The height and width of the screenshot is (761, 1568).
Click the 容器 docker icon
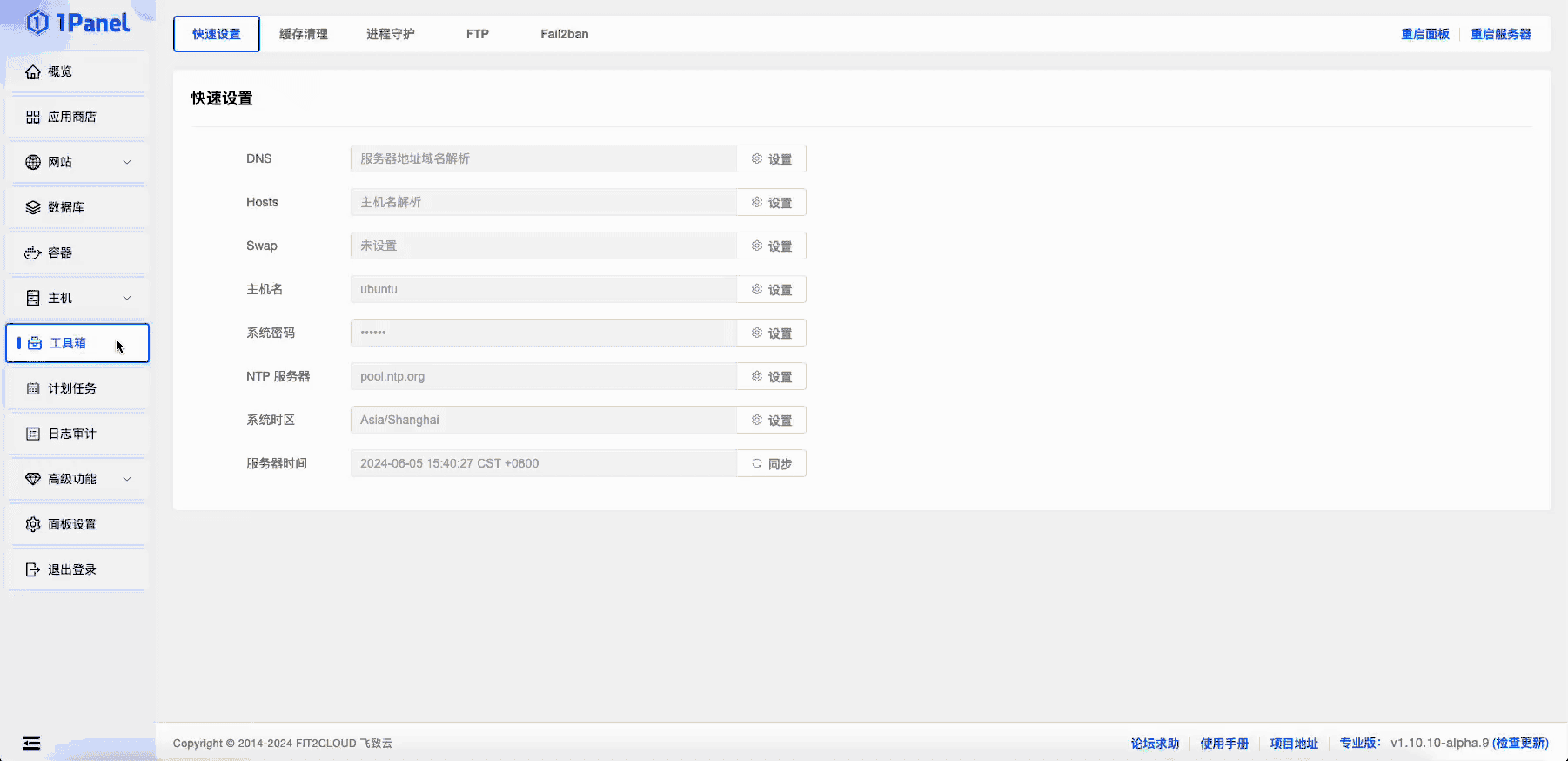pos(33,253)
